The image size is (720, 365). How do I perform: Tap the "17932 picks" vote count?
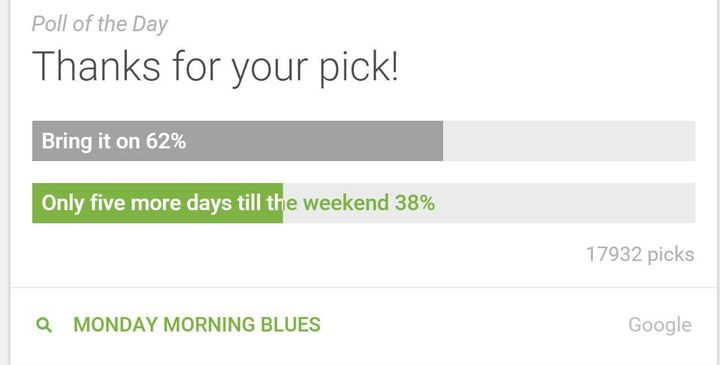[x=640, y=254]
